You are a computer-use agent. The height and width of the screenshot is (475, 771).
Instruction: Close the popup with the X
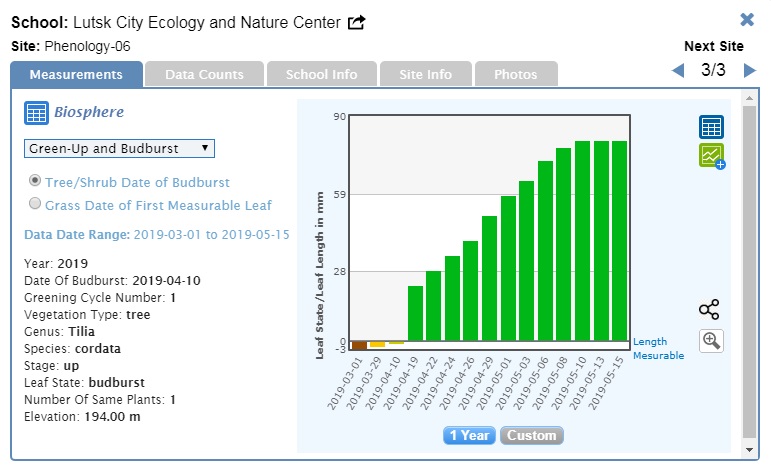click(747, 20)
